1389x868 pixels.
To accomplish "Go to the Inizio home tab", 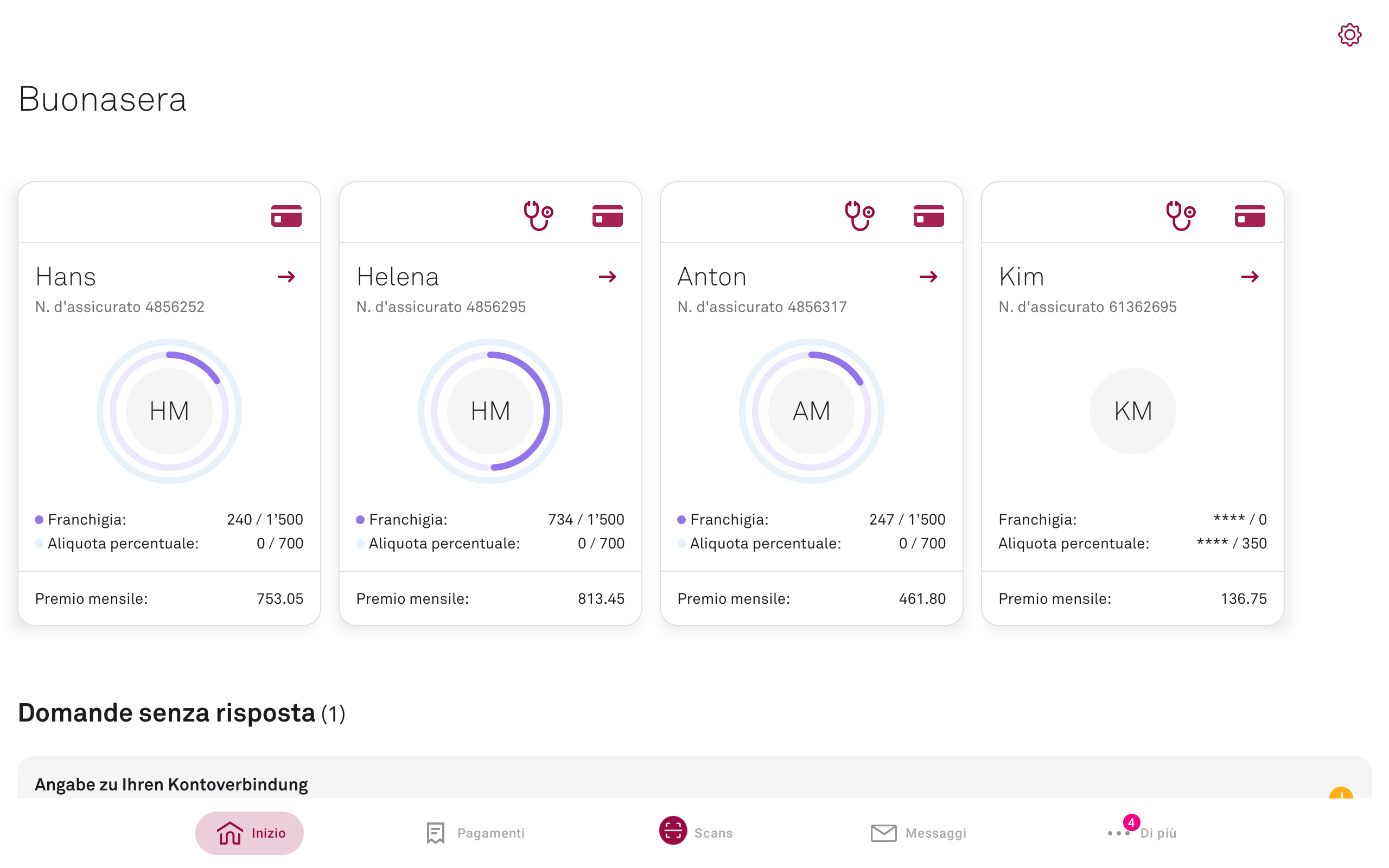I will [x=250, y=832].
